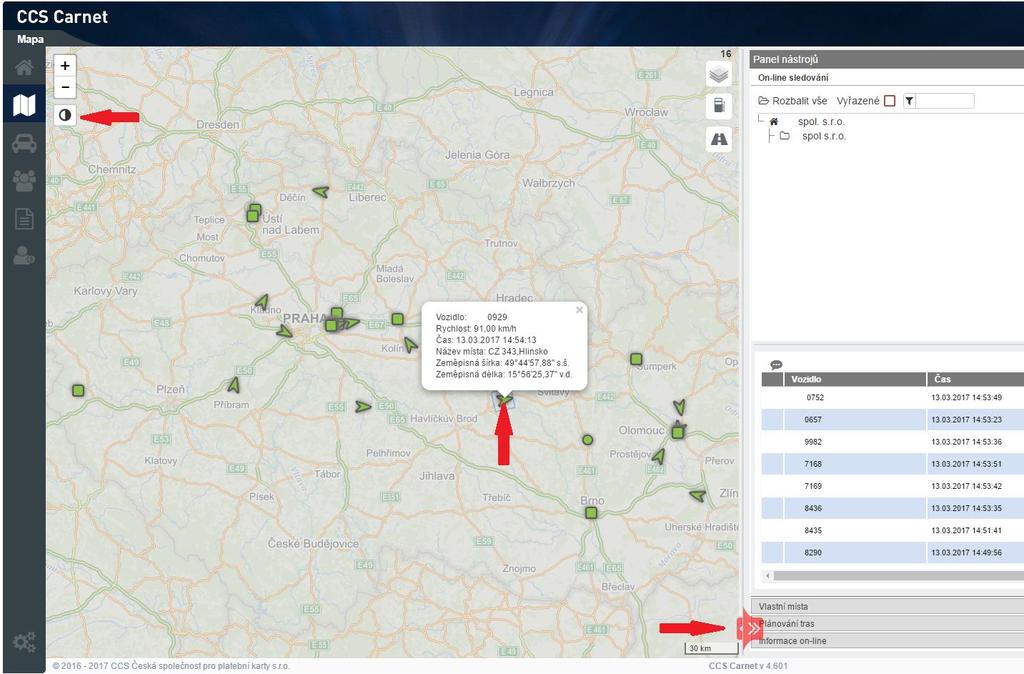
Task: Click the round green marker west of Prostějov
Action: 588,440
